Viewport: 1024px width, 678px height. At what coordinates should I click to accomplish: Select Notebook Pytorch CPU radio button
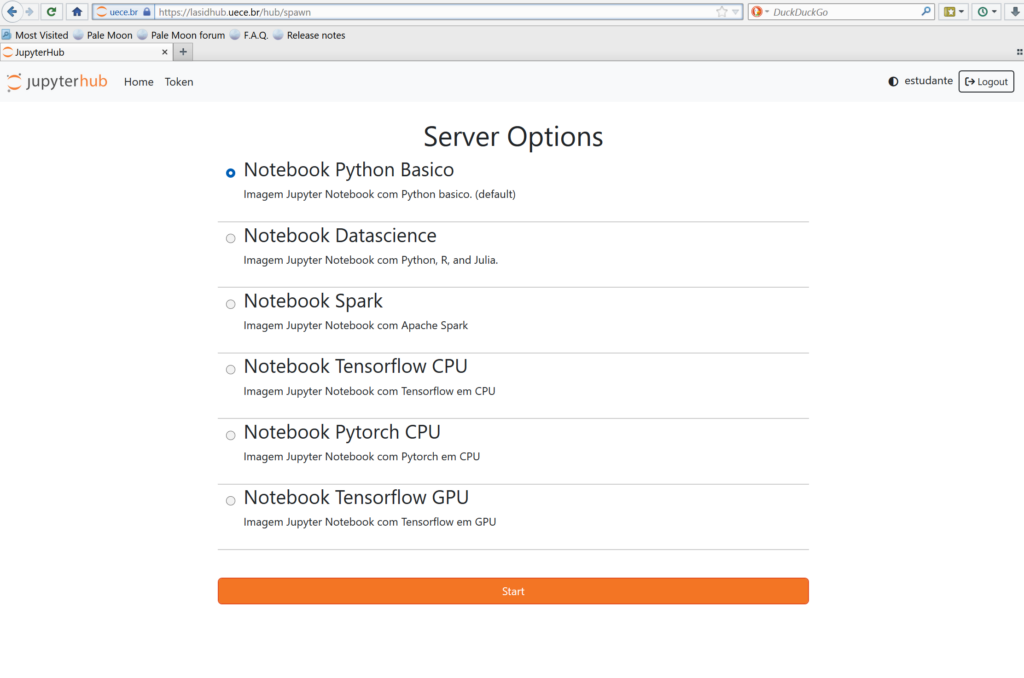(231, 436)
